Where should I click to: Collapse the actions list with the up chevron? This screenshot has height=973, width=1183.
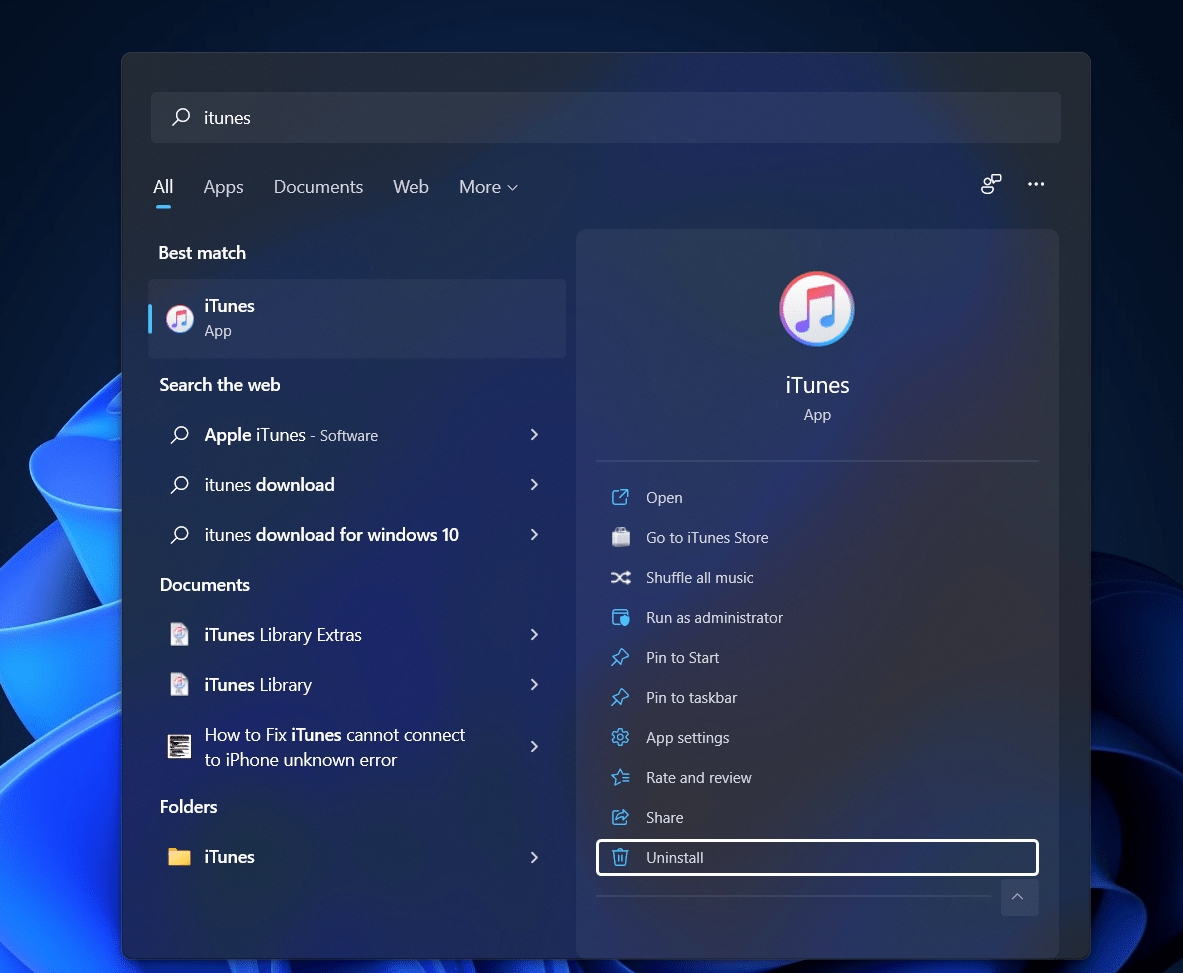(1018, 897)
